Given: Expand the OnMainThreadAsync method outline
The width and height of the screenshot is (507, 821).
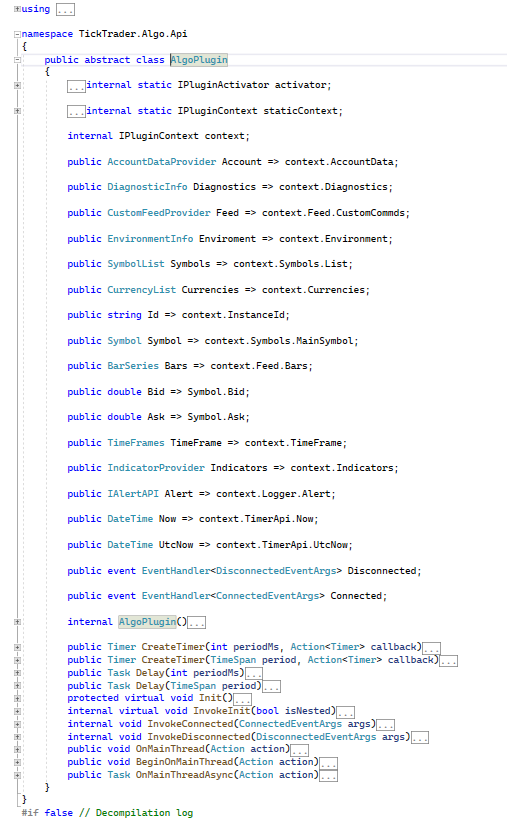Looking at the screenshot, I should click(x=17, y=775).
